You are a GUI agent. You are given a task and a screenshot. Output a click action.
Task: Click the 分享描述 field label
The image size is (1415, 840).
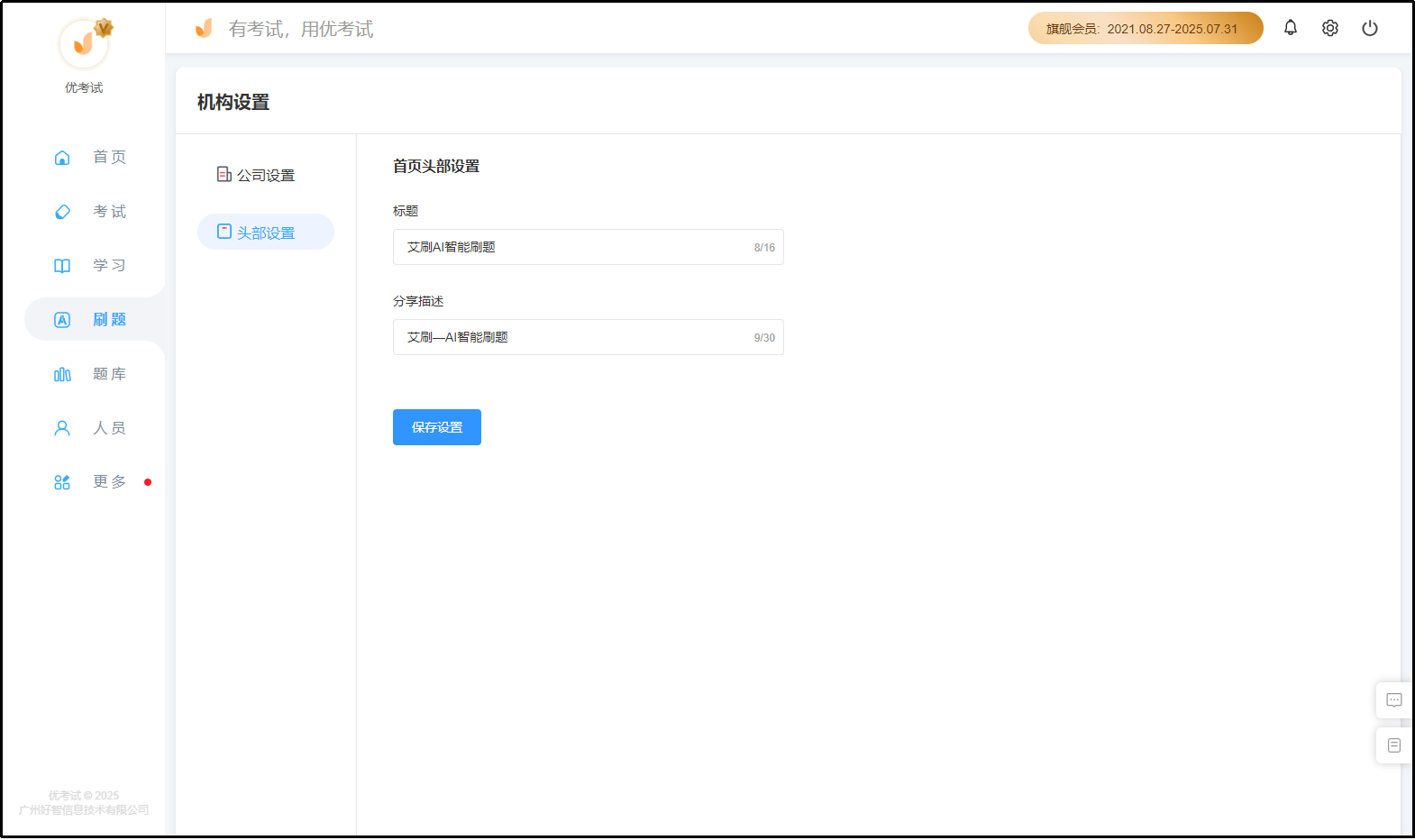[418, 301]
